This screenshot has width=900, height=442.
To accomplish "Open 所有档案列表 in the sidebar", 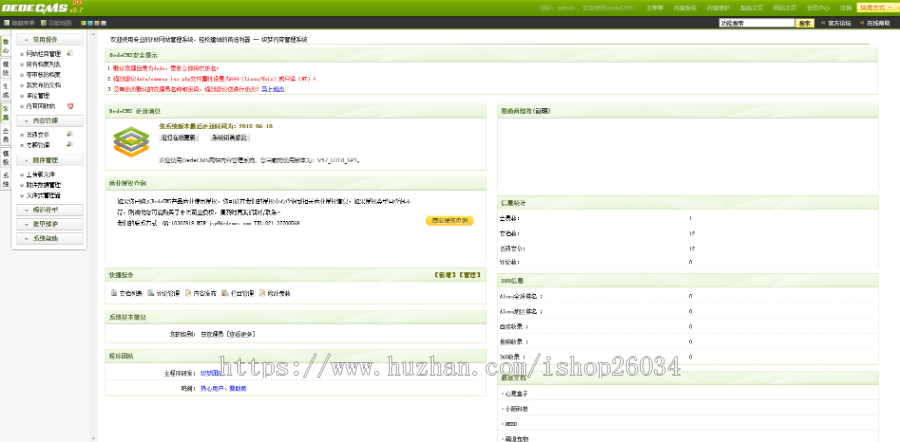I will (44, 64).
